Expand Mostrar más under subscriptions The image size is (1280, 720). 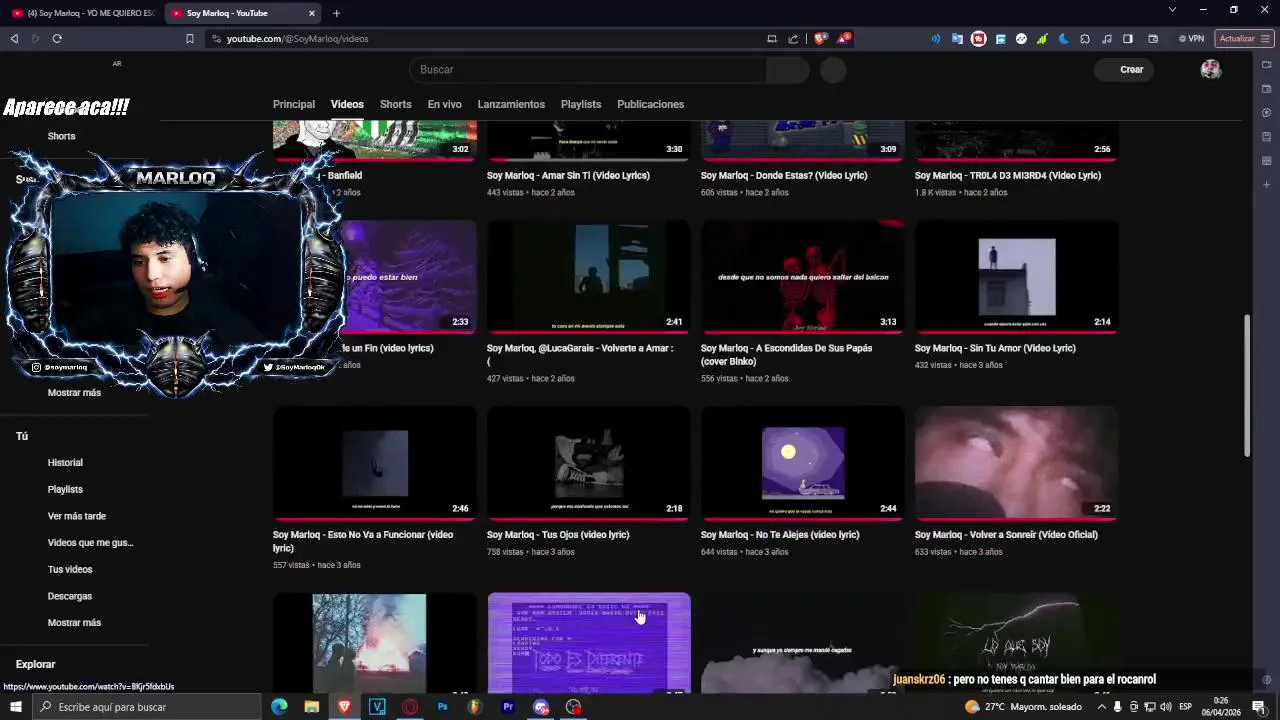point(74,393)
